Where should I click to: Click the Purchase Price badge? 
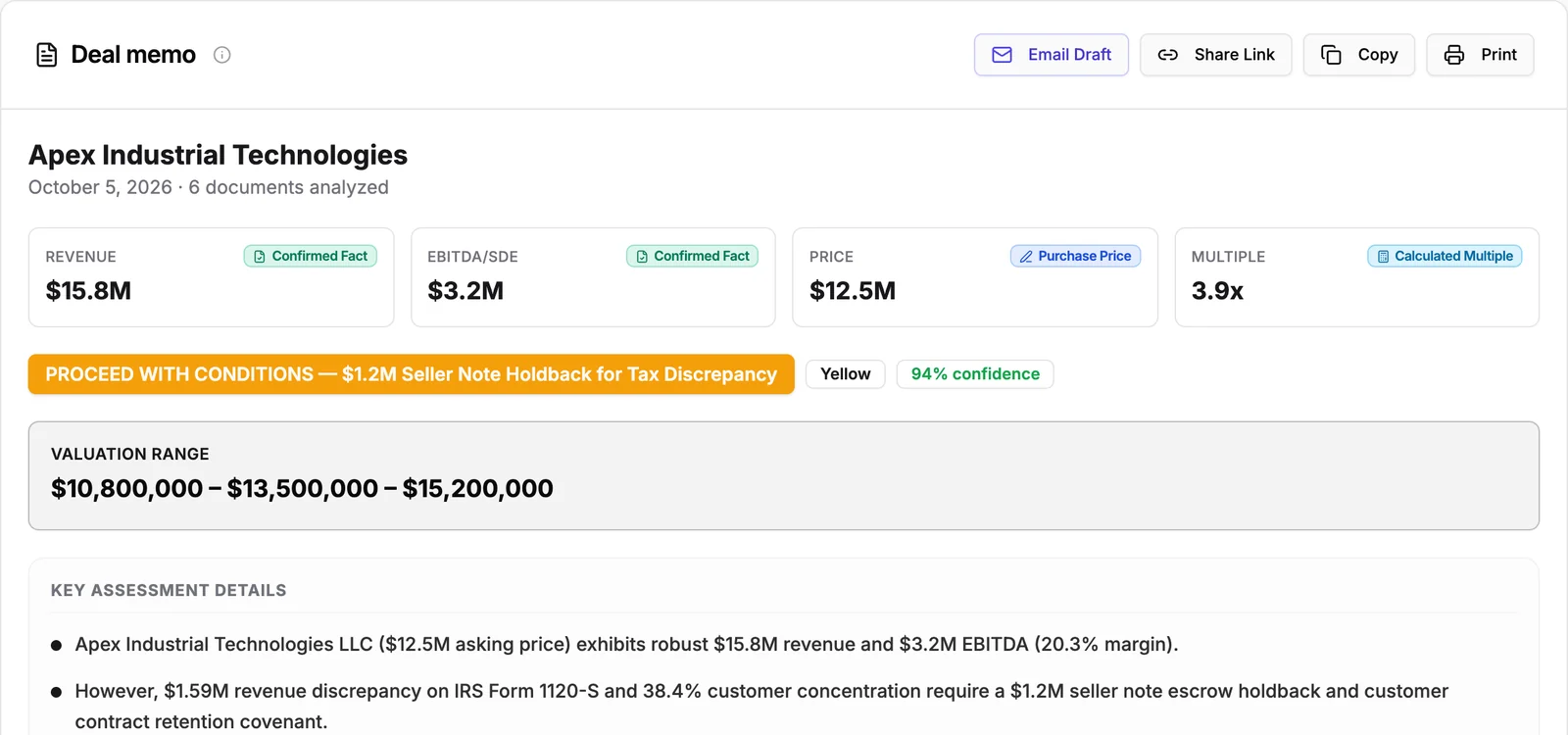(x=1075, y=256)
